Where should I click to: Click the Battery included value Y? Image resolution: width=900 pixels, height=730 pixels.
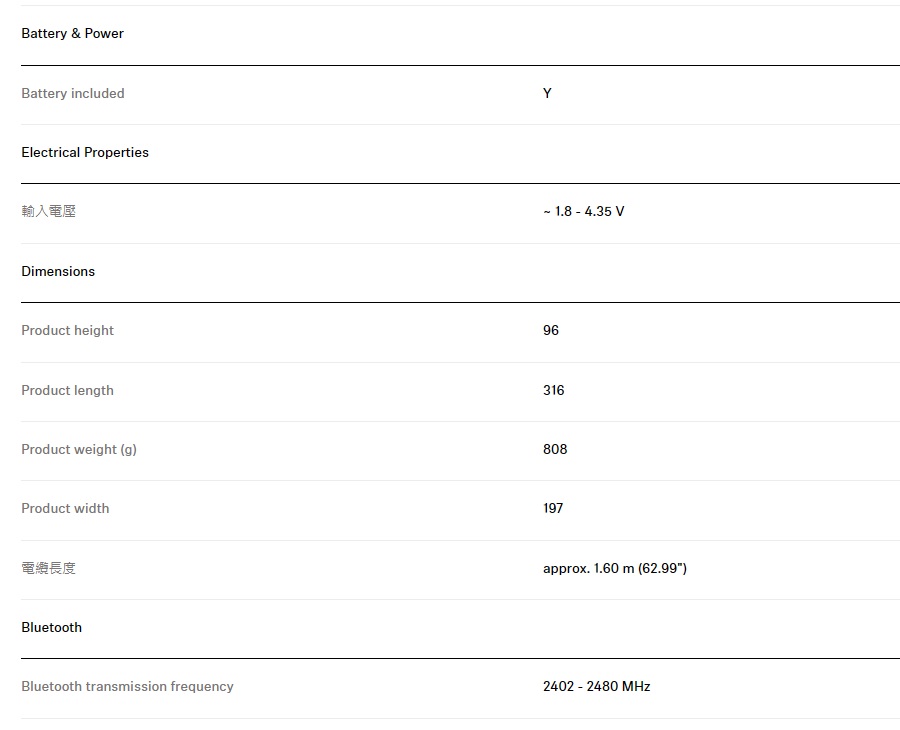point(547,94)
